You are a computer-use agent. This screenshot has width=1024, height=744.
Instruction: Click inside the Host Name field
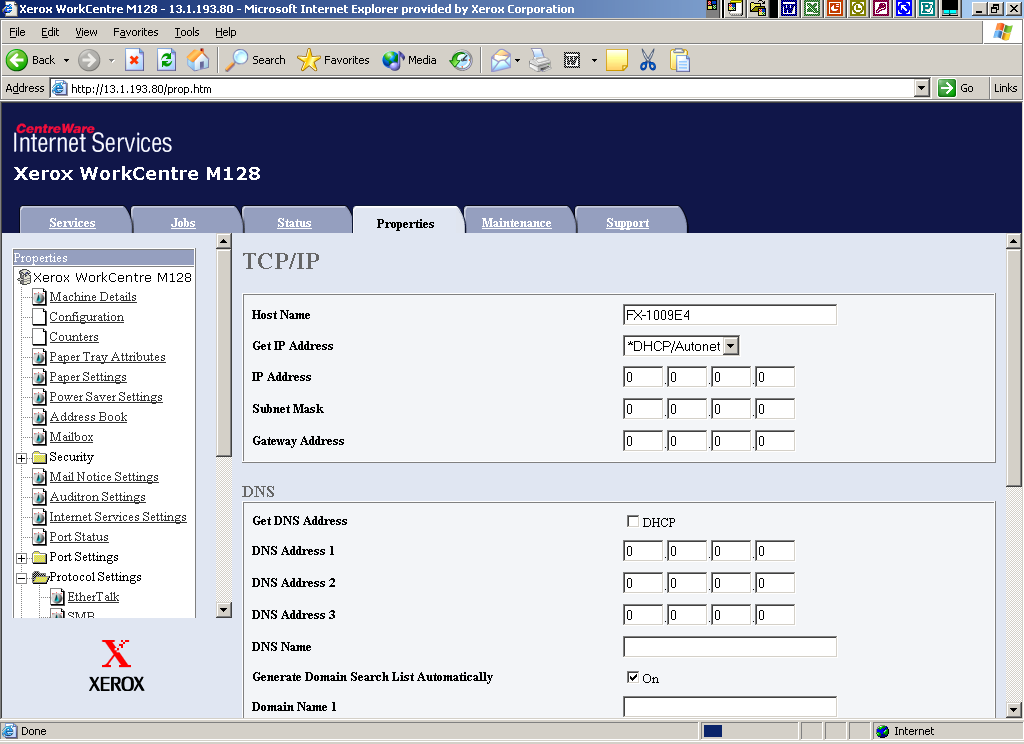(x=729, y=315)
